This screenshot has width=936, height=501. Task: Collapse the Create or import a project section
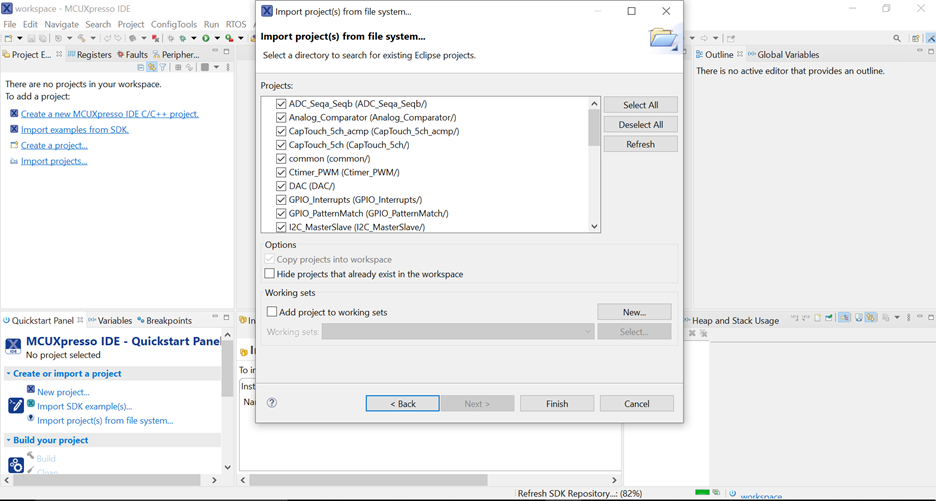(8, 373)
